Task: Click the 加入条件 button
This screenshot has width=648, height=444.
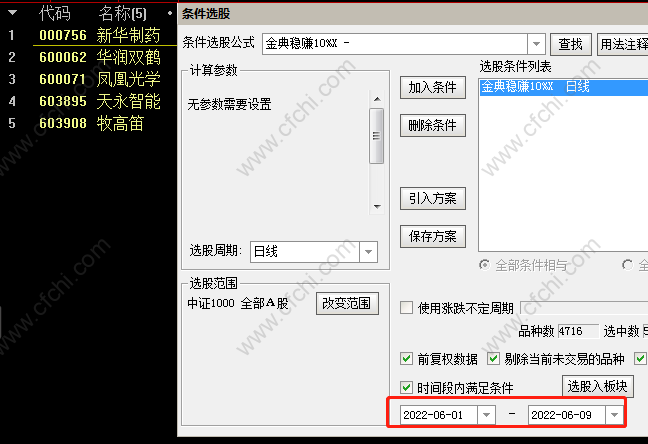Action: click(x=433, y=88)
